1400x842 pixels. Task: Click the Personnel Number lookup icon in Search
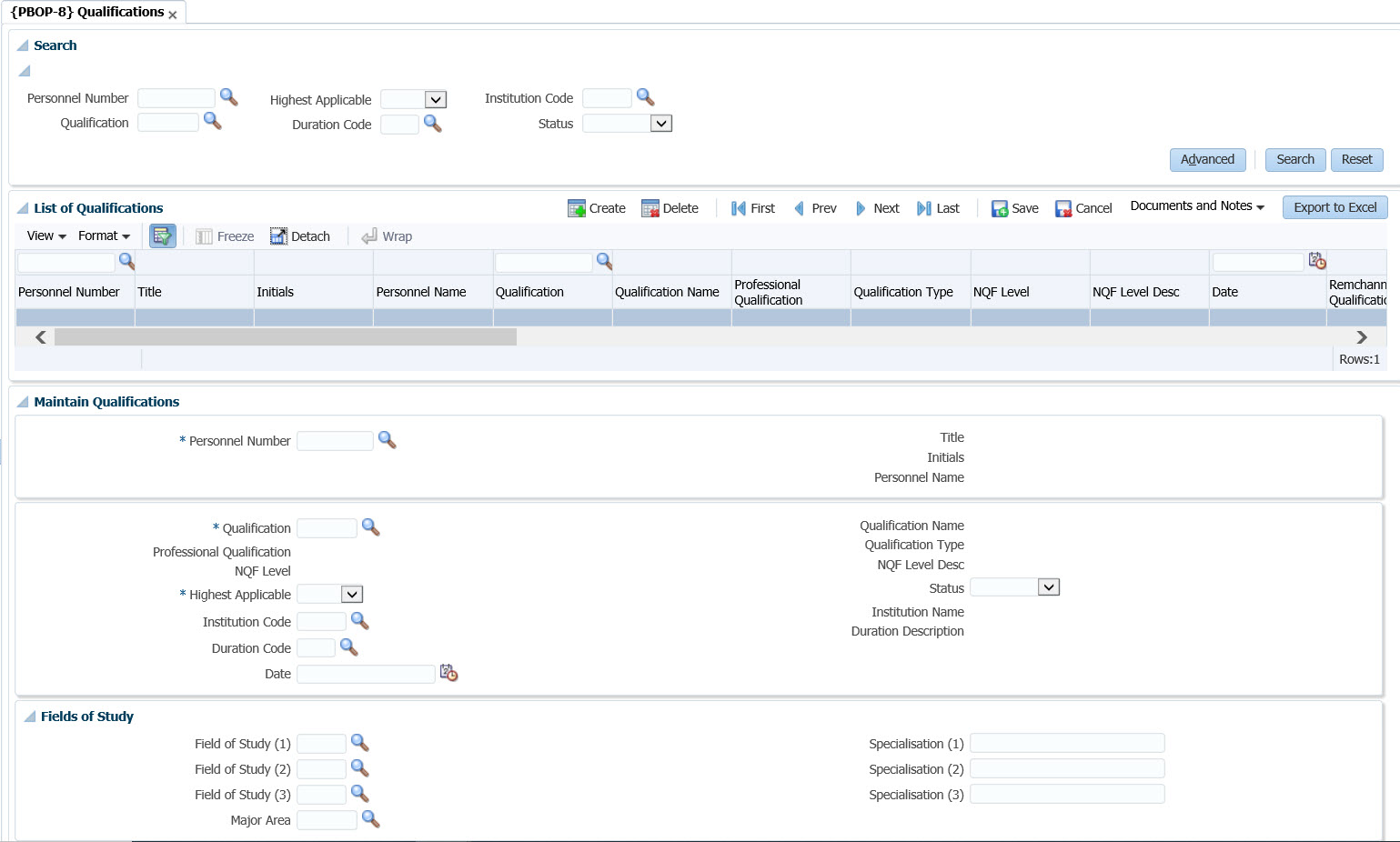(x=228, y=97)
